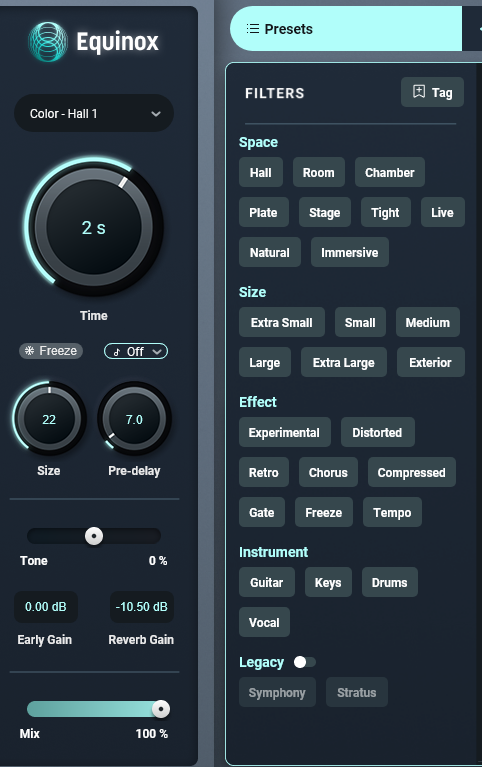Toggle the Freeze snowflake button

pos(51,351)
